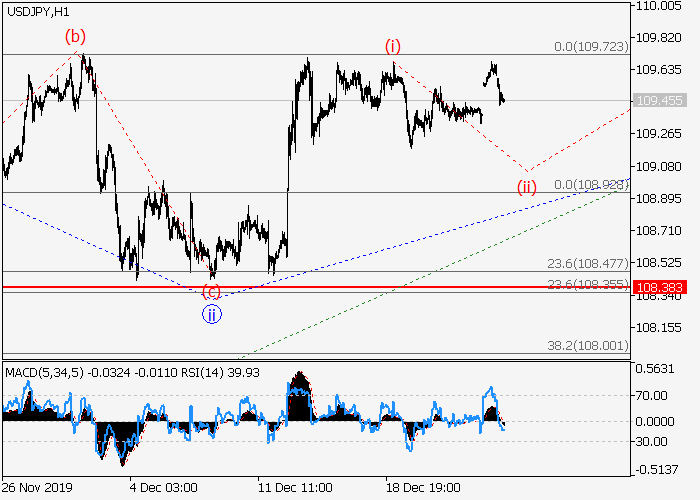700x500 pixels.
Task: Select the 70.00 RSI level on indicator axis
Action: point(652,395)
